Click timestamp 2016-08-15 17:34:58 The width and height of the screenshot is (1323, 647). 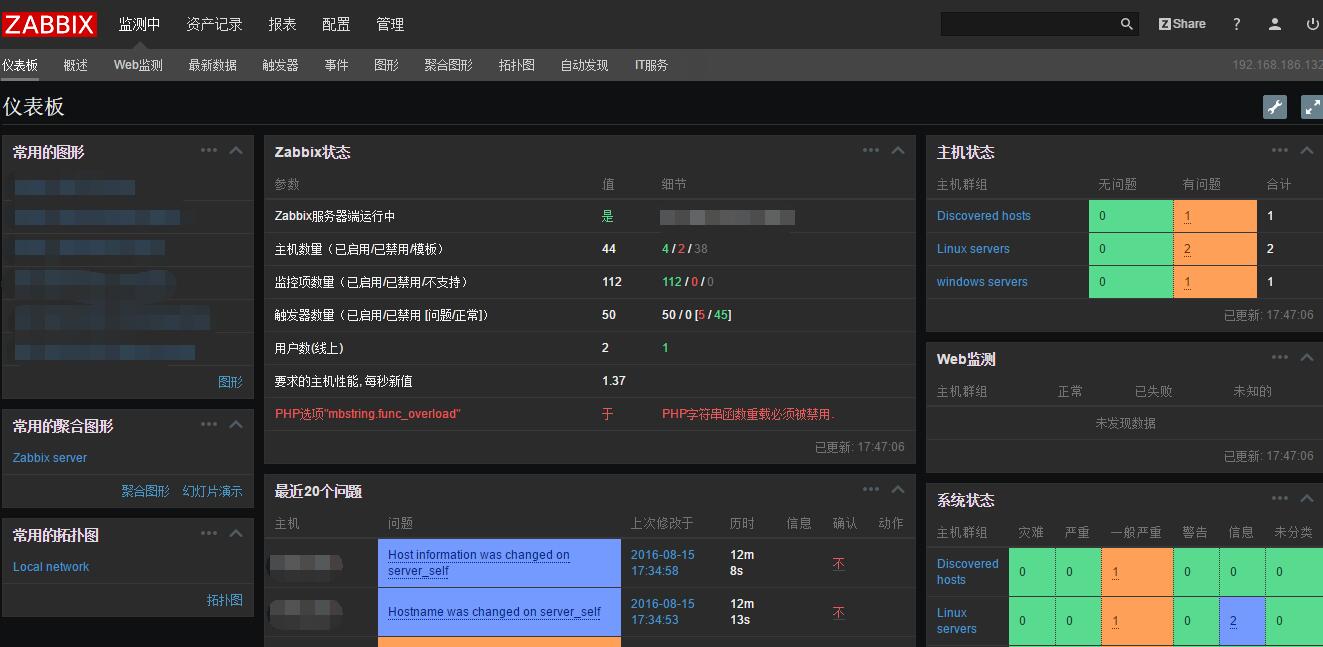point(662,563)
